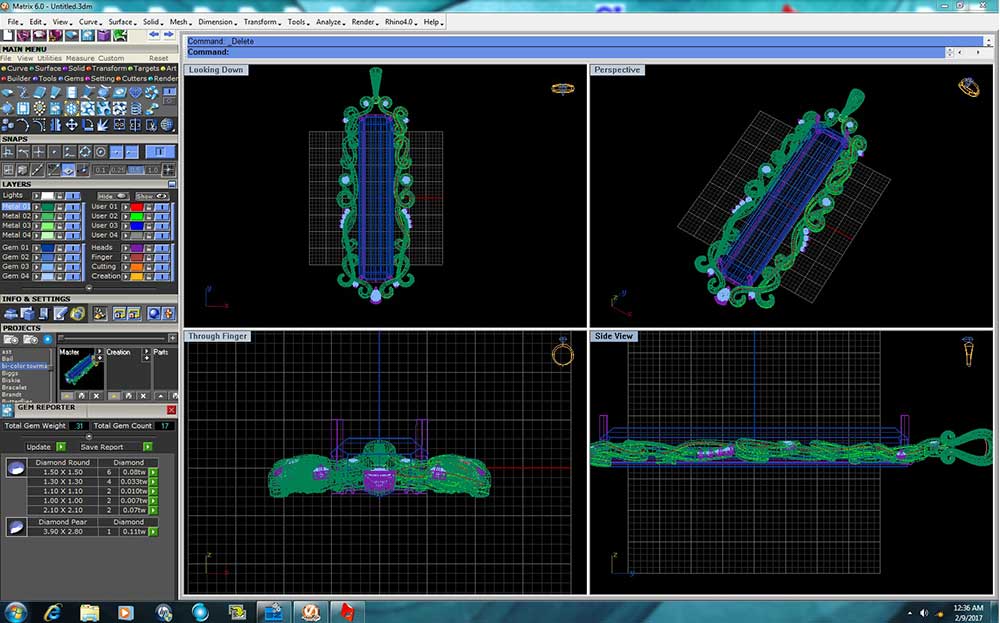
Task: Click the Show layers button
Action: coord(152,196)
